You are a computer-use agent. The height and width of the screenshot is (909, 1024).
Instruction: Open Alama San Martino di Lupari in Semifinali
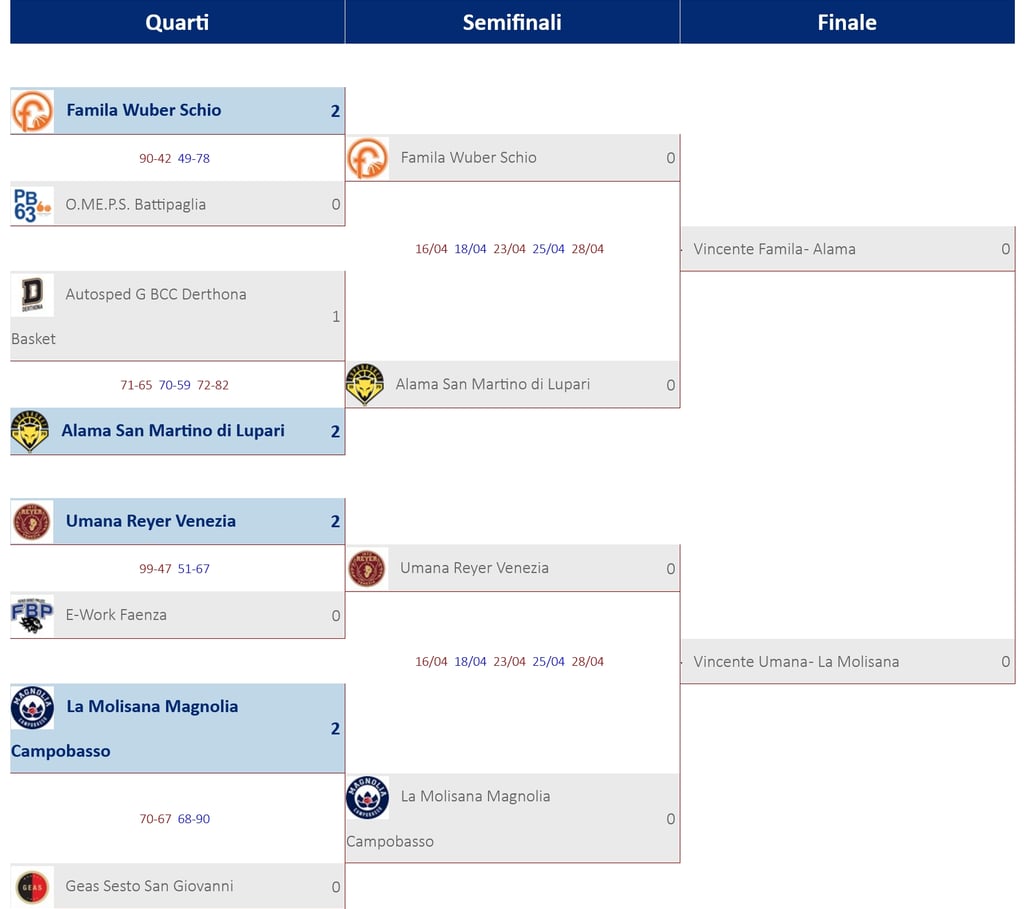click(492, 384)
